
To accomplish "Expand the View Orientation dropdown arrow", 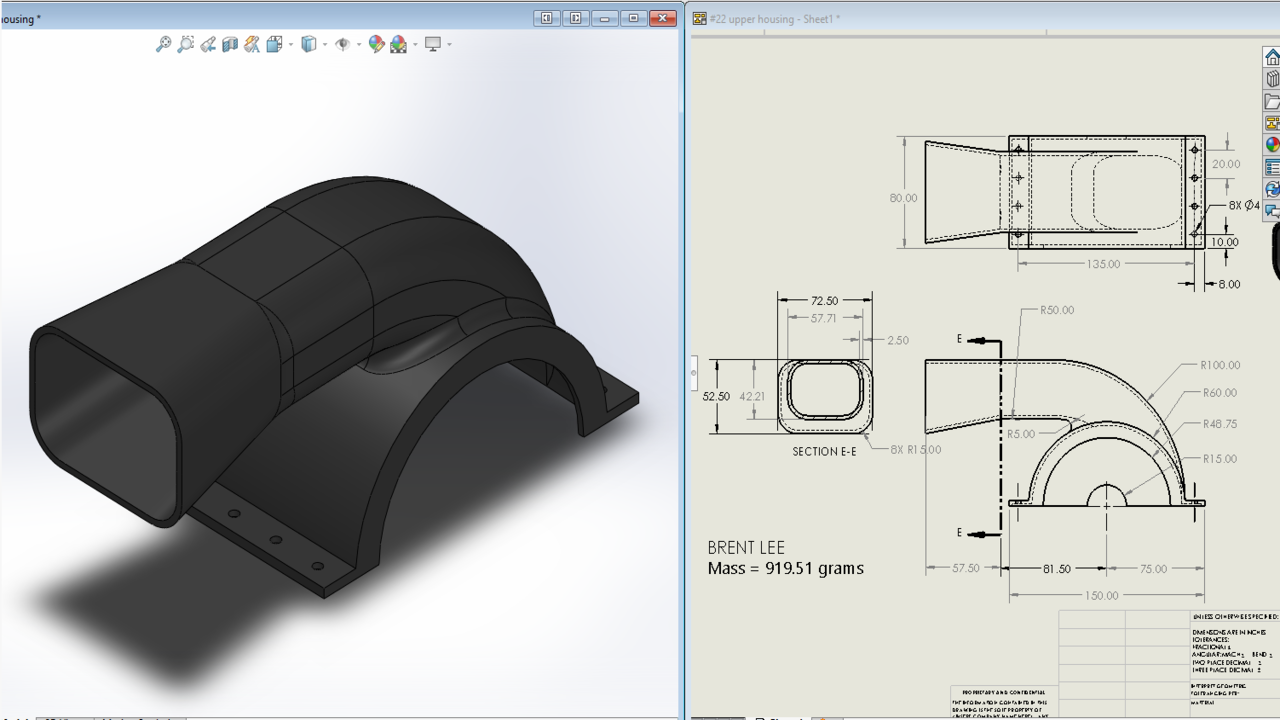I will (x=291, y=44).
